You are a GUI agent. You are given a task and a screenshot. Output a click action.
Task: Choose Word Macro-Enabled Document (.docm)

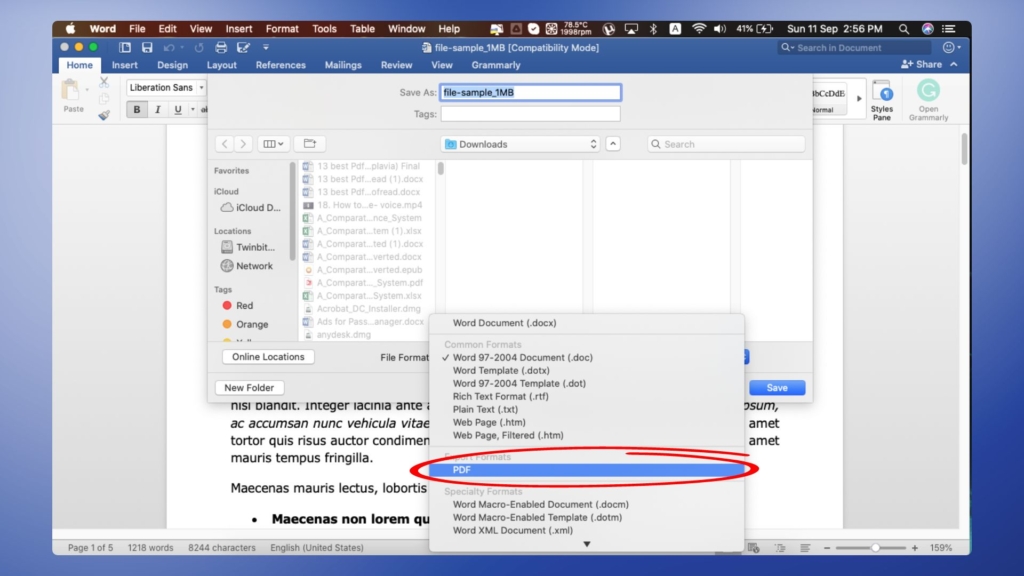pyautogui.click(x=586, y=505)
